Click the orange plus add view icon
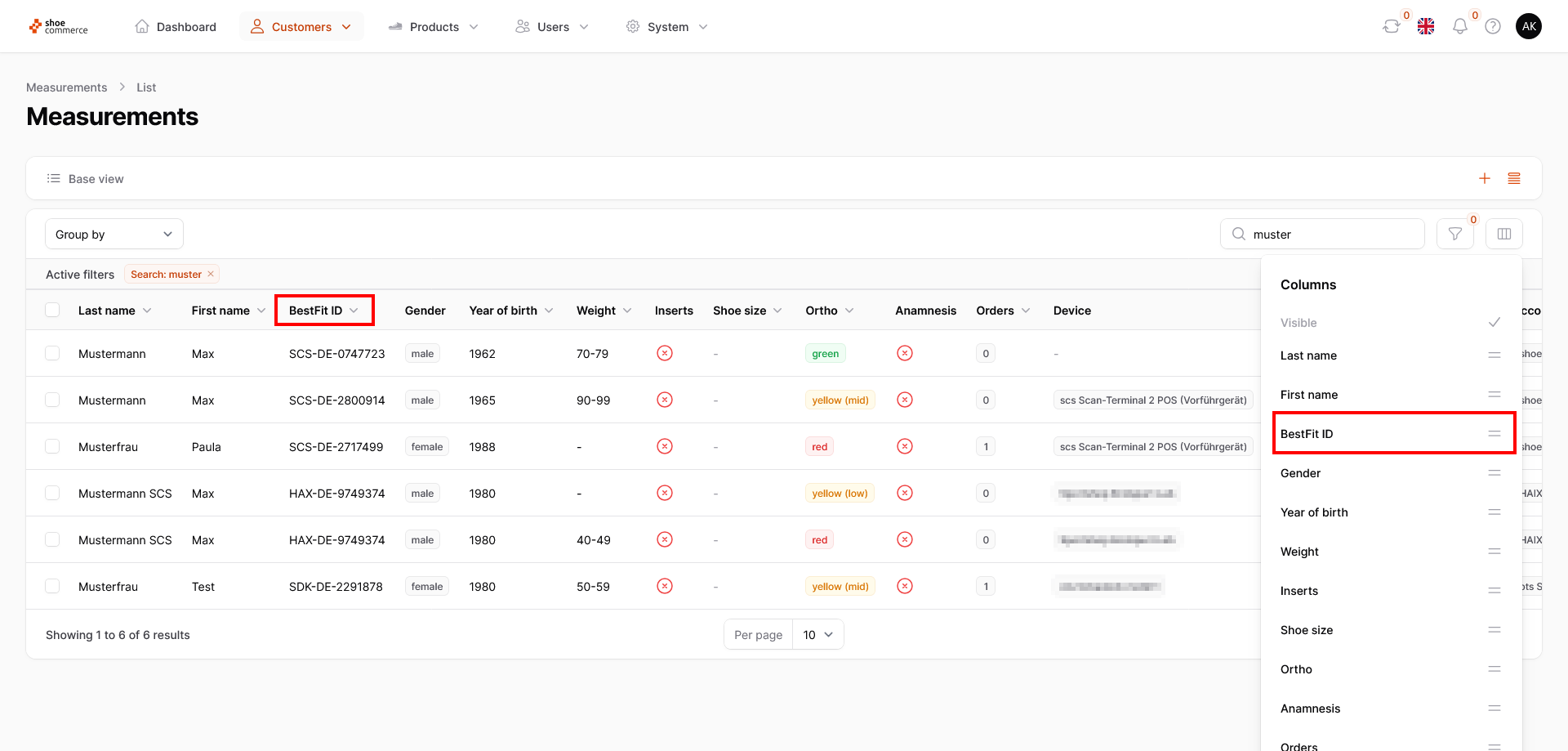The height and width of the screenshot is (751, 1568). (x=1484, y=179)
